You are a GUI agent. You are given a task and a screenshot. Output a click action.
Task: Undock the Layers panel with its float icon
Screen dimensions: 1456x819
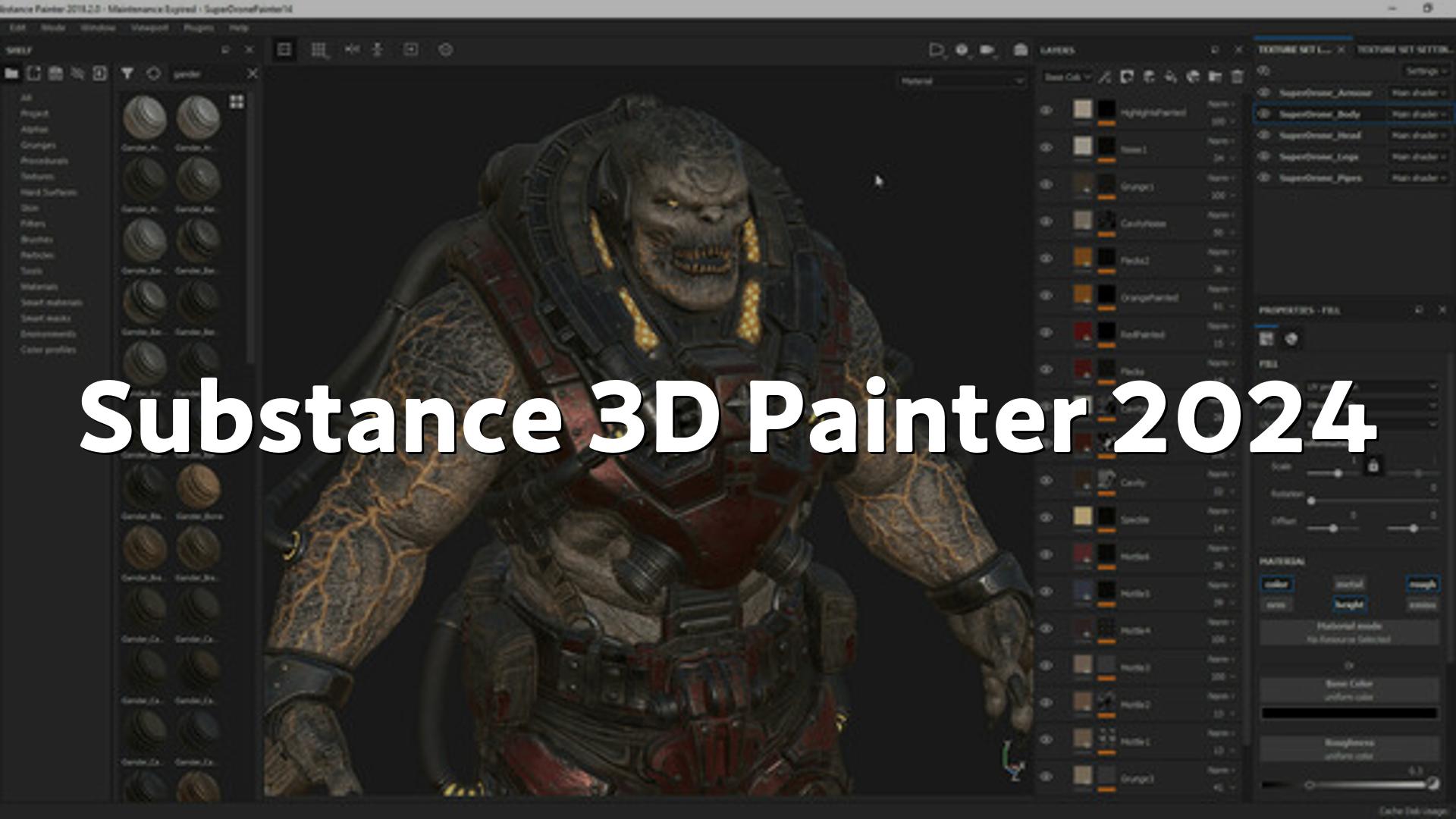[x=1215, y=50]
